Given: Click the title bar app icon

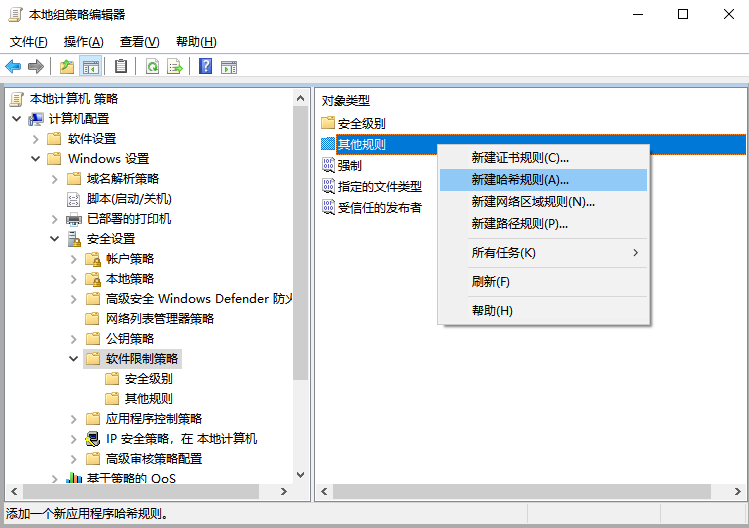Looking at the screenshot, I should pyautogui.click(x=16, y=14).
